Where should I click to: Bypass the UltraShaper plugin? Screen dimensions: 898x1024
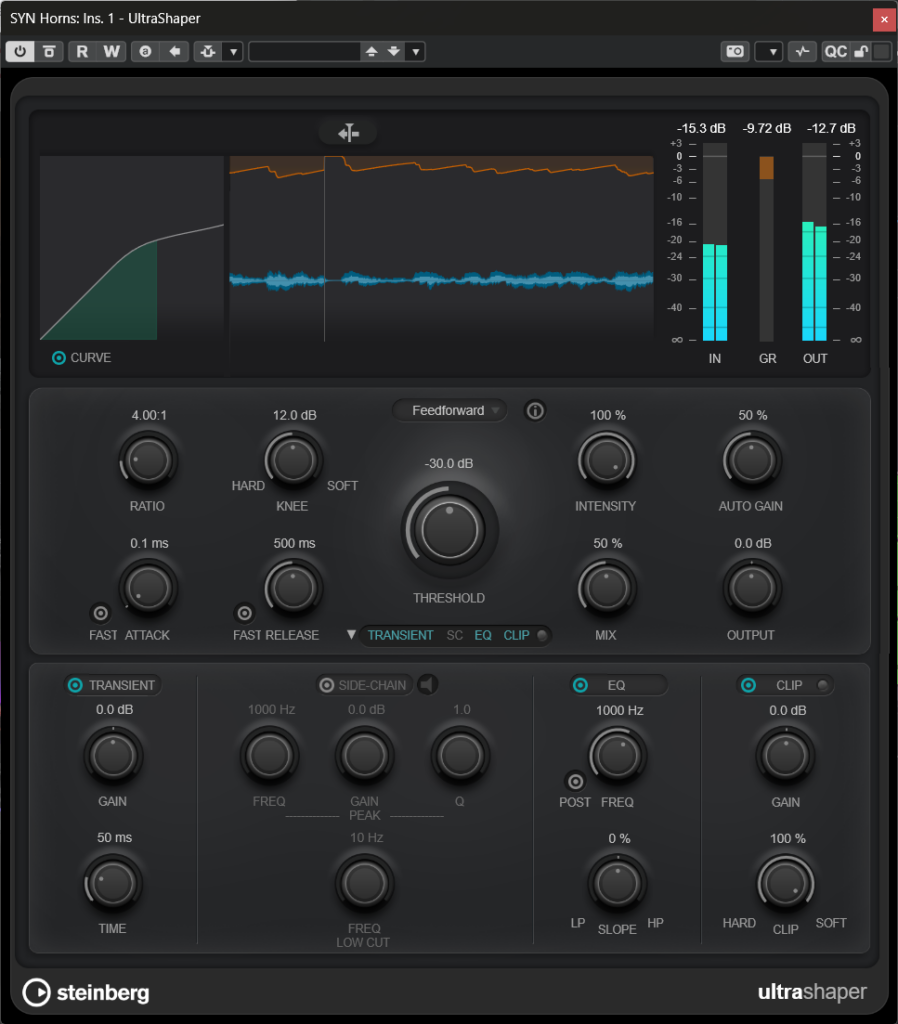tap(20, 51)
